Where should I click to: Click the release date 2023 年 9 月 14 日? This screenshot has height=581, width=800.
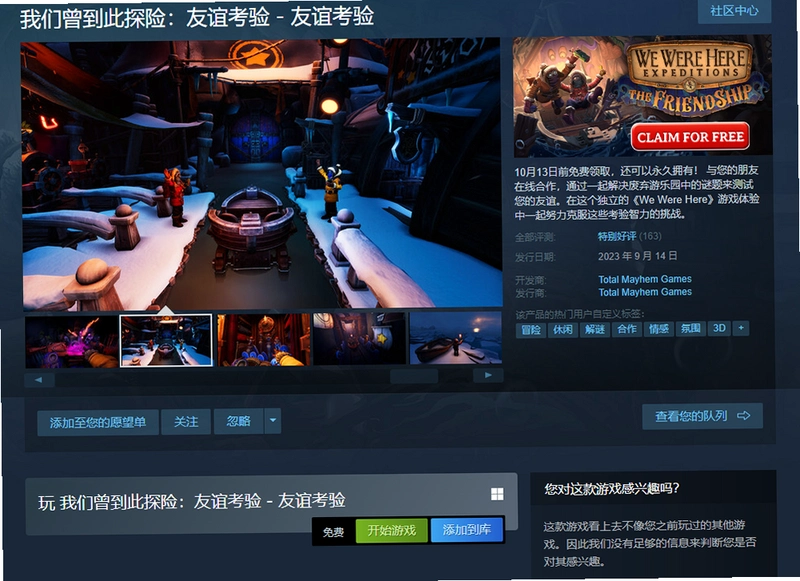pos(638,256)
